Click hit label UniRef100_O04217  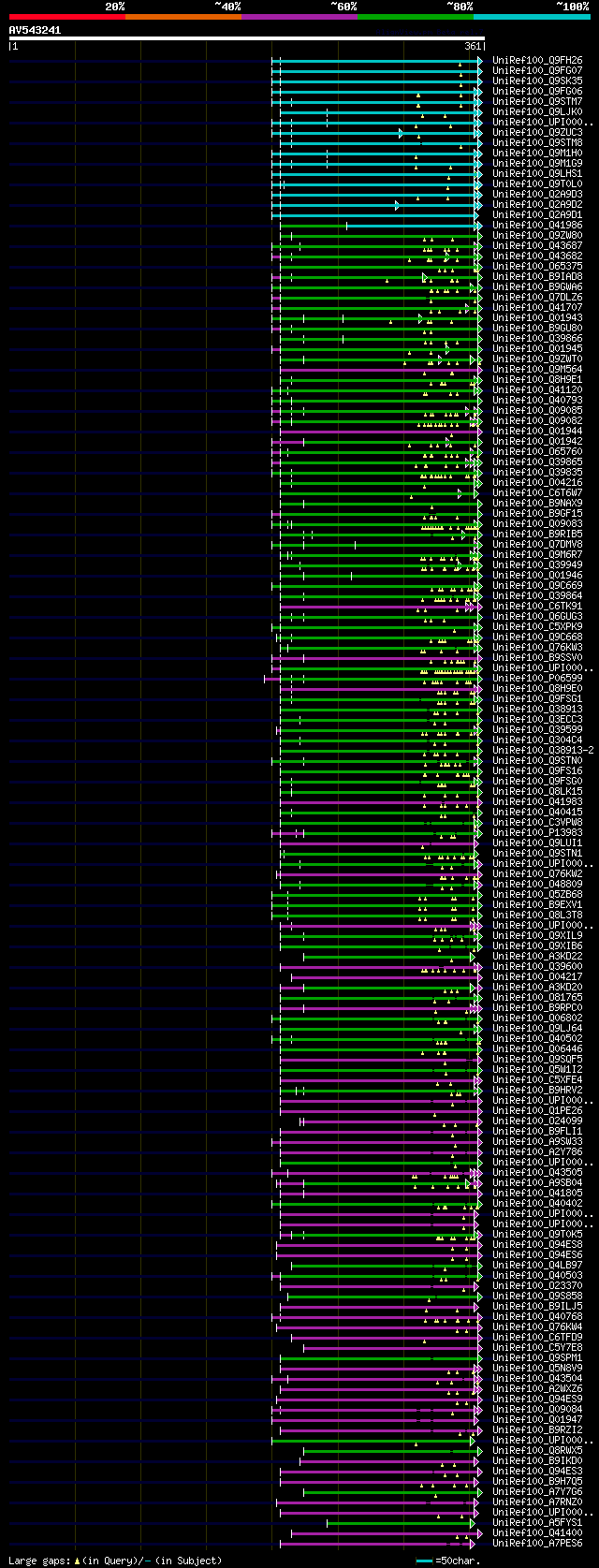pos(537,976)
